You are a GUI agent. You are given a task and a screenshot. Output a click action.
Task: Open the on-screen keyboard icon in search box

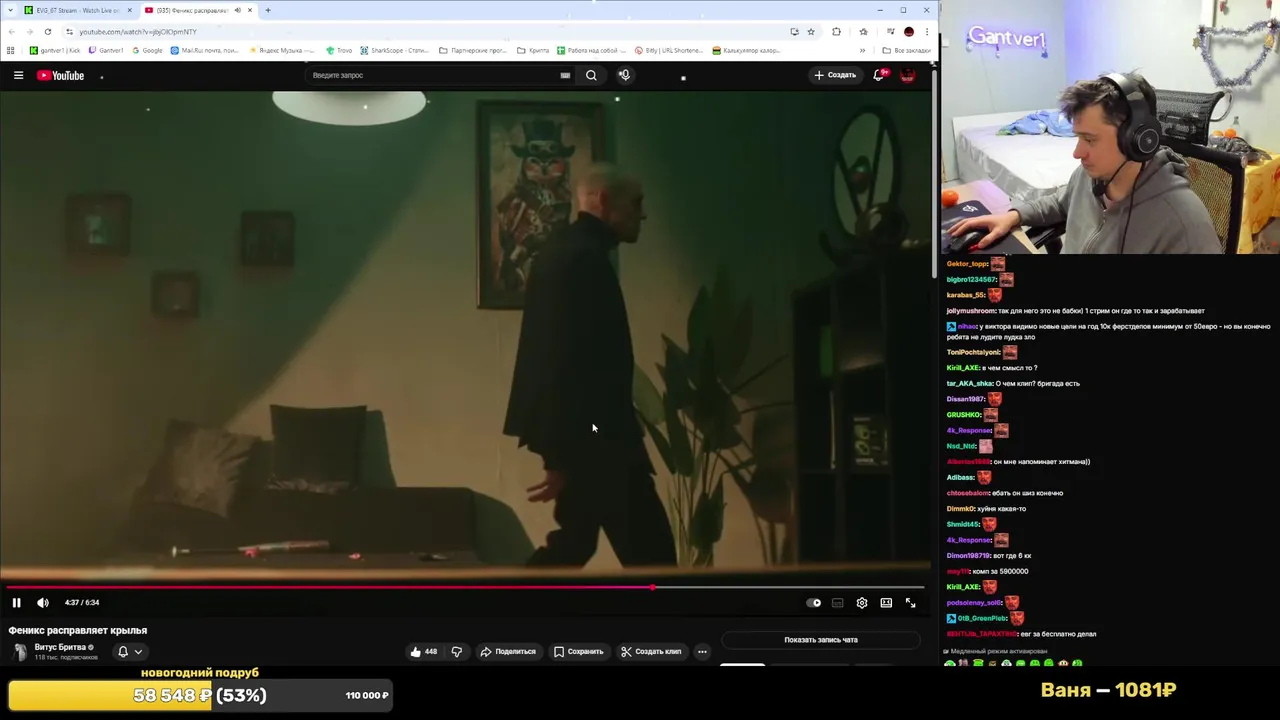565,75
